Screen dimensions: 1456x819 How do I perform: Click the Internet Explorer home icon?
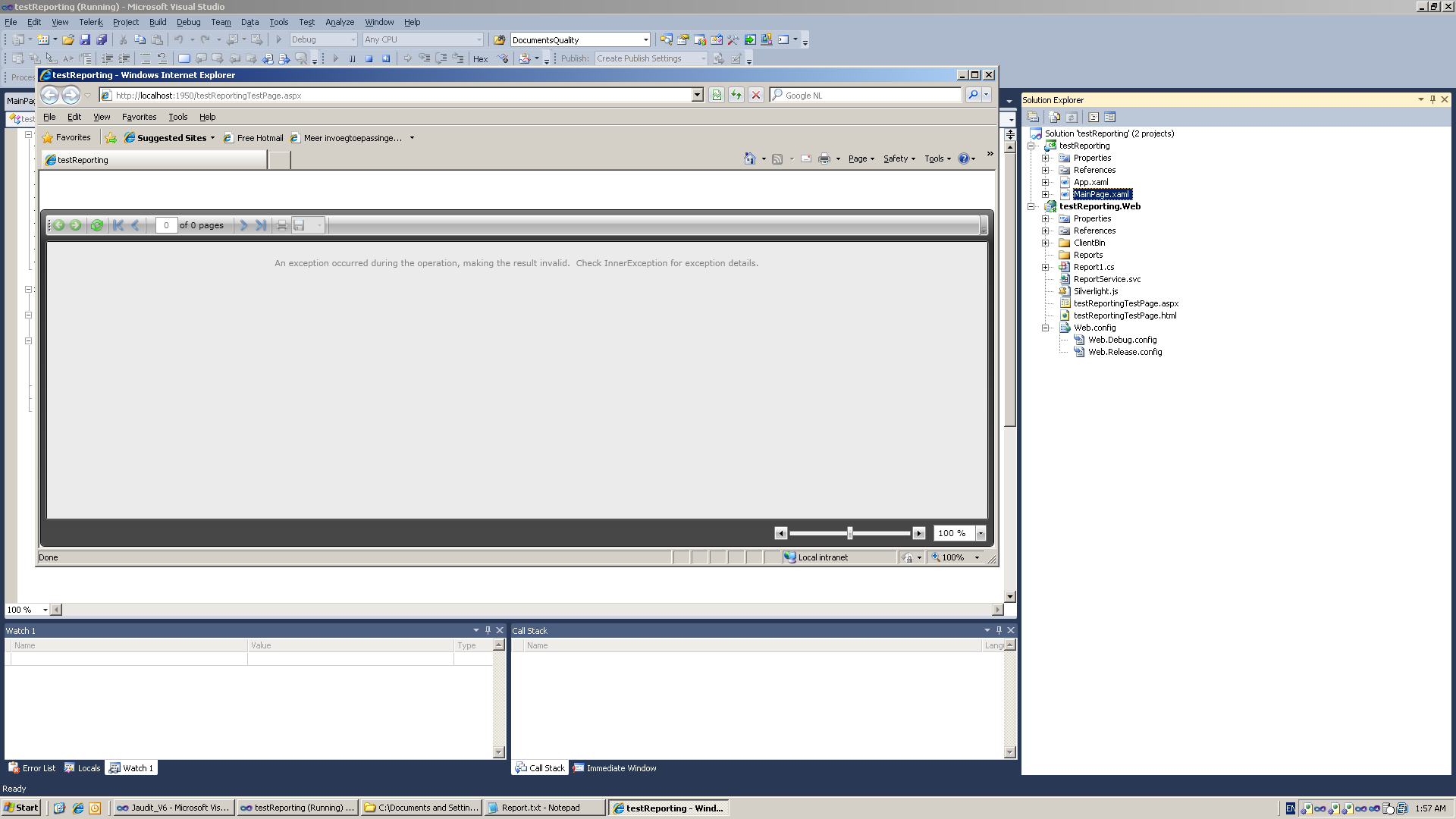(x=749, y=158)
